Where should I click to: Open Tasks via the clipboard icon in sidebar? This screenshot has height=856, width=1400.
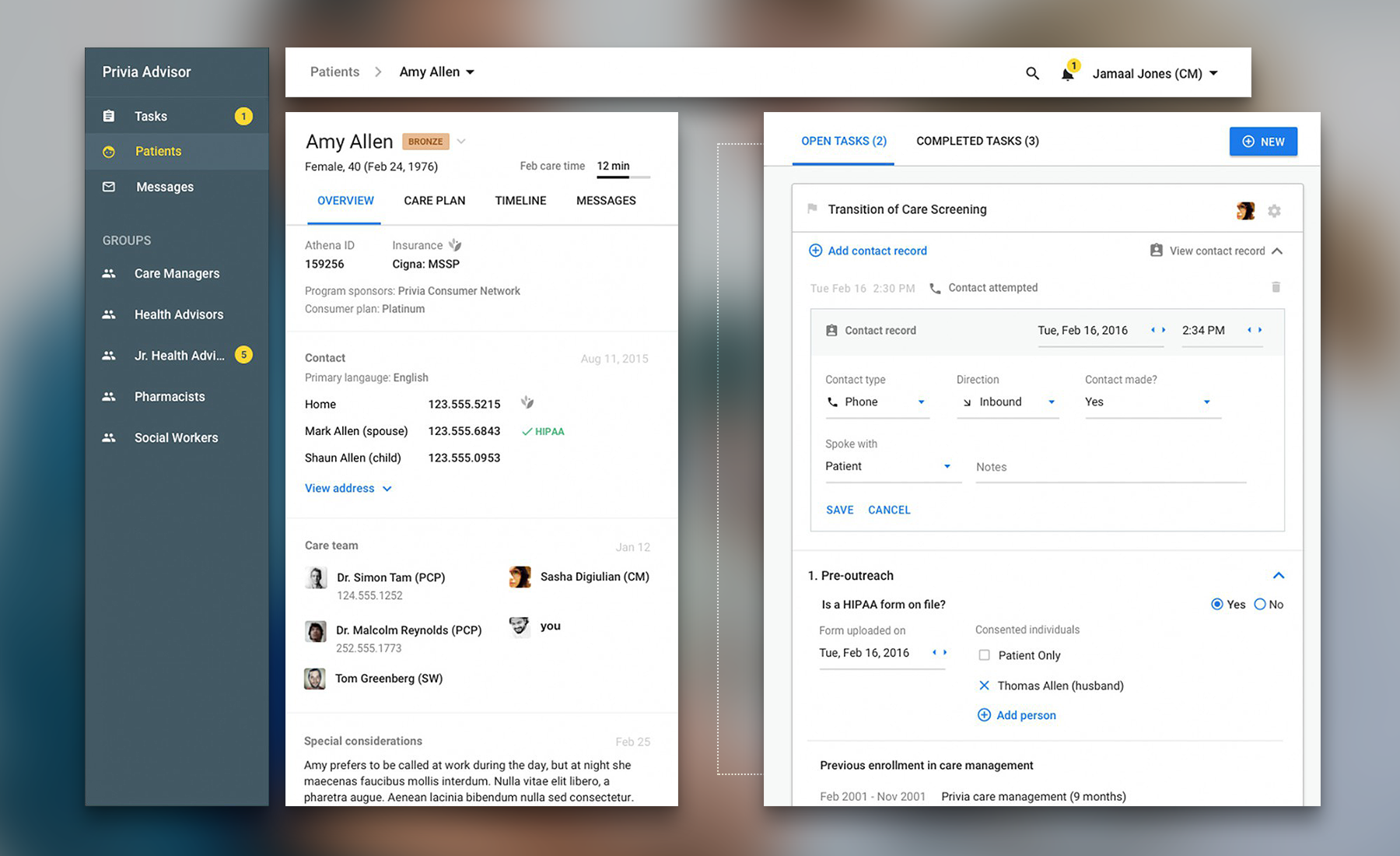pos(109,116)
